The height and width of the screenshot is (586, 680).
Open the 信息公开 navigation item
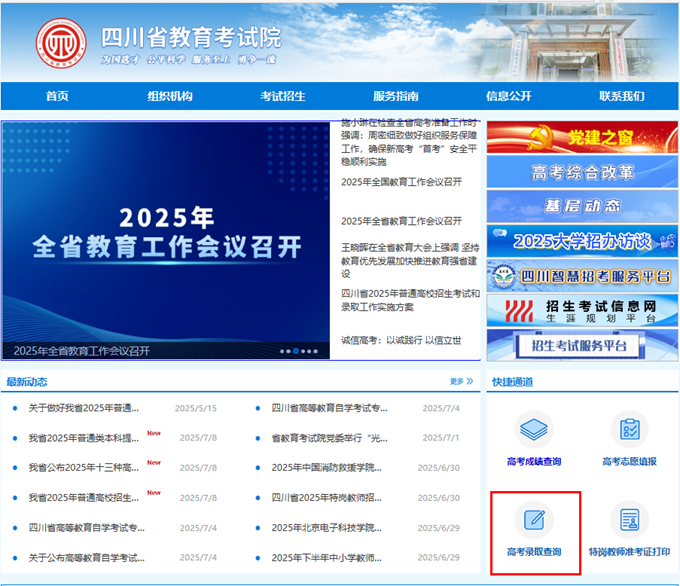(509, 96)
